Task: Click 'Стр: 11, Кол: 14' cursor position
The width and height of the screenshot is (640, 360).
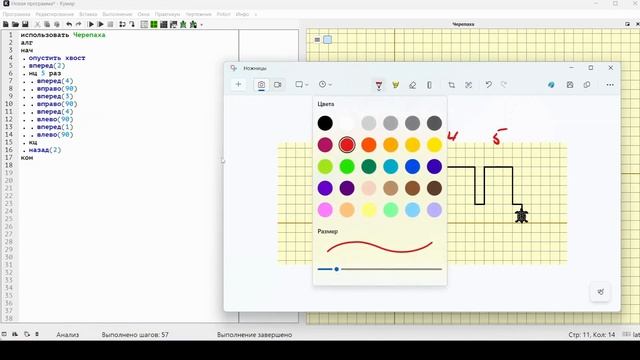Action: tap(591, 334)
